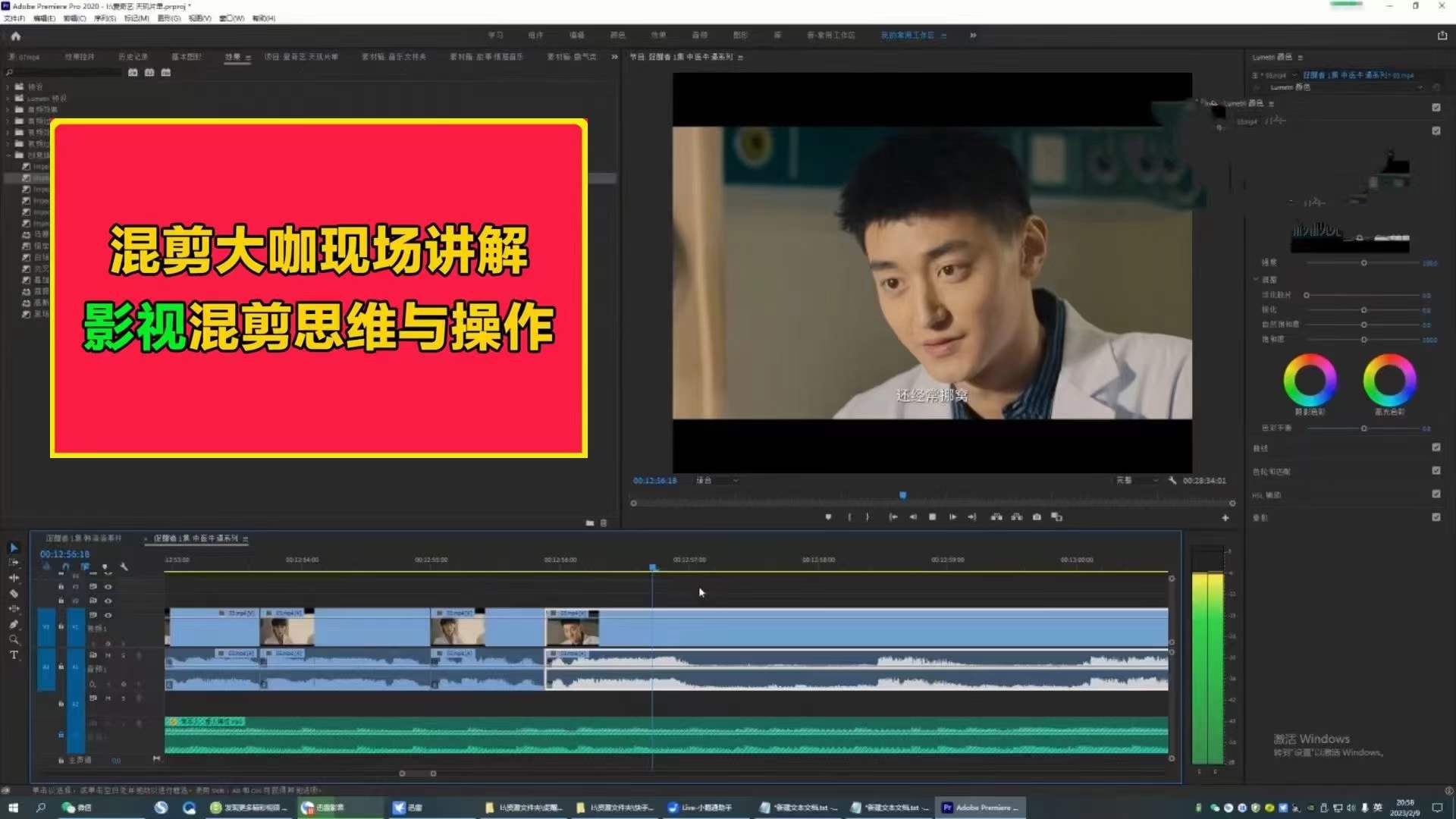Viewport: 1456px width, 819px height.
Task: Mute audio track A1
Action: point(108,655)
